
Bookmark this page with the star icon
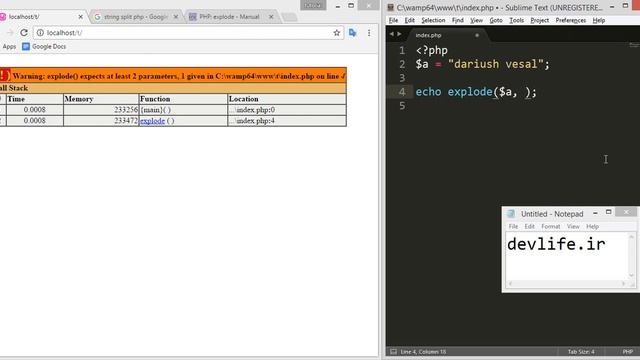tap(336, 33)
